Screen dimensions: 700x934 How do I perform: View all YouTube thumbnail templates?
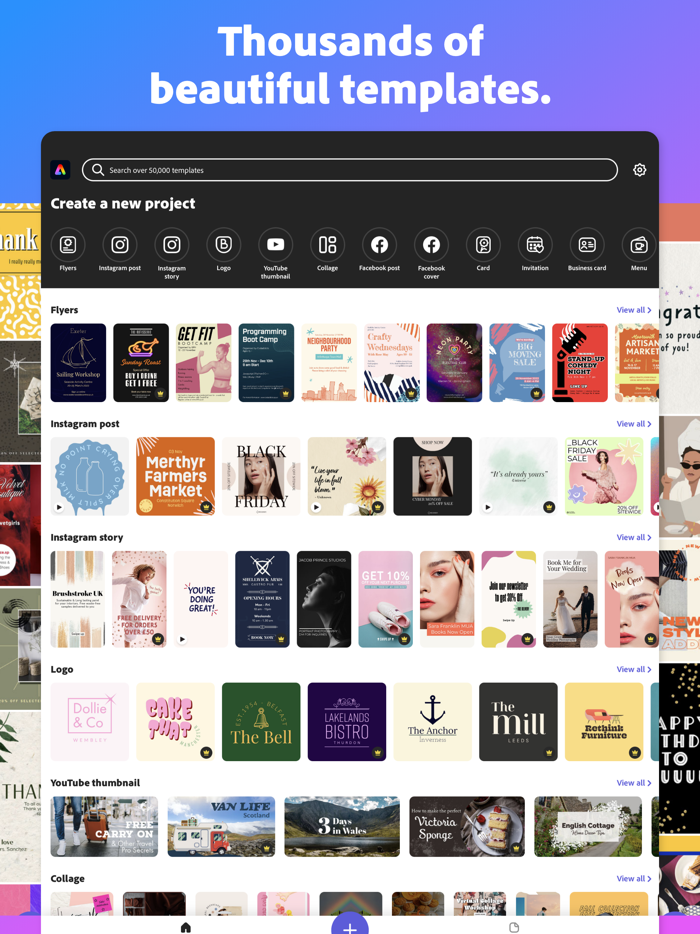coord(634,783)
